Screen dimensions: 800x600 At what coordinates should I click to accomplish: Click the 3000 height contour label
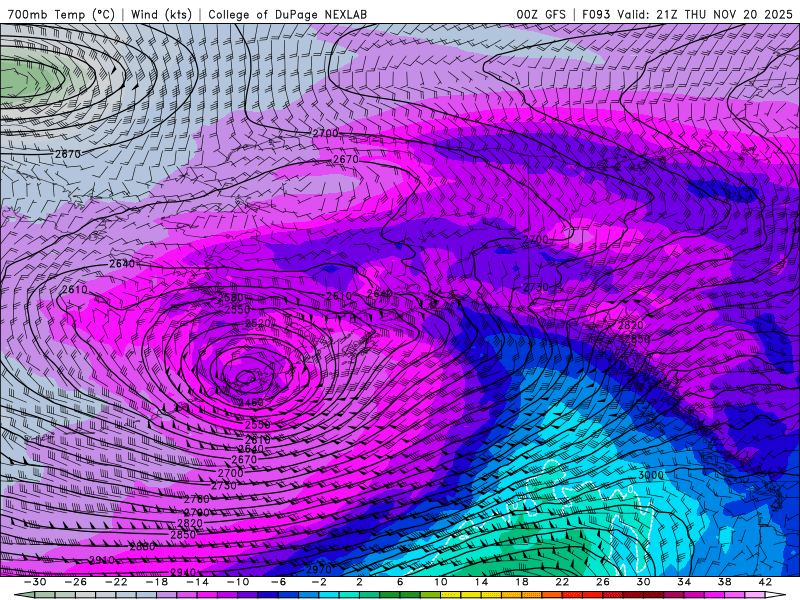(651, 475)
